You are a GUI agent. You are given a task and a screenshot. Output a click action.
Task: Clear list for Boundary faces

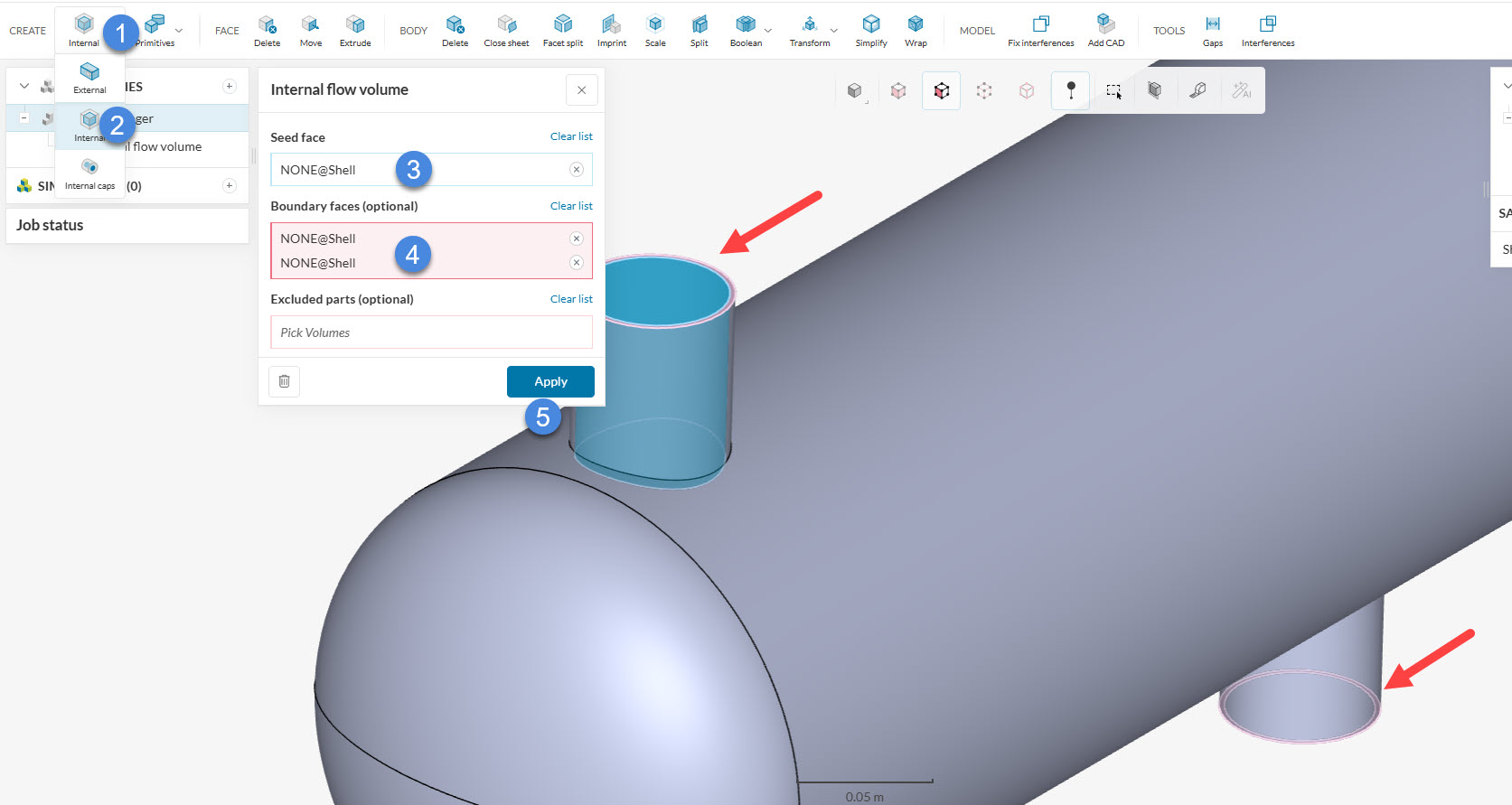point(571,206)
